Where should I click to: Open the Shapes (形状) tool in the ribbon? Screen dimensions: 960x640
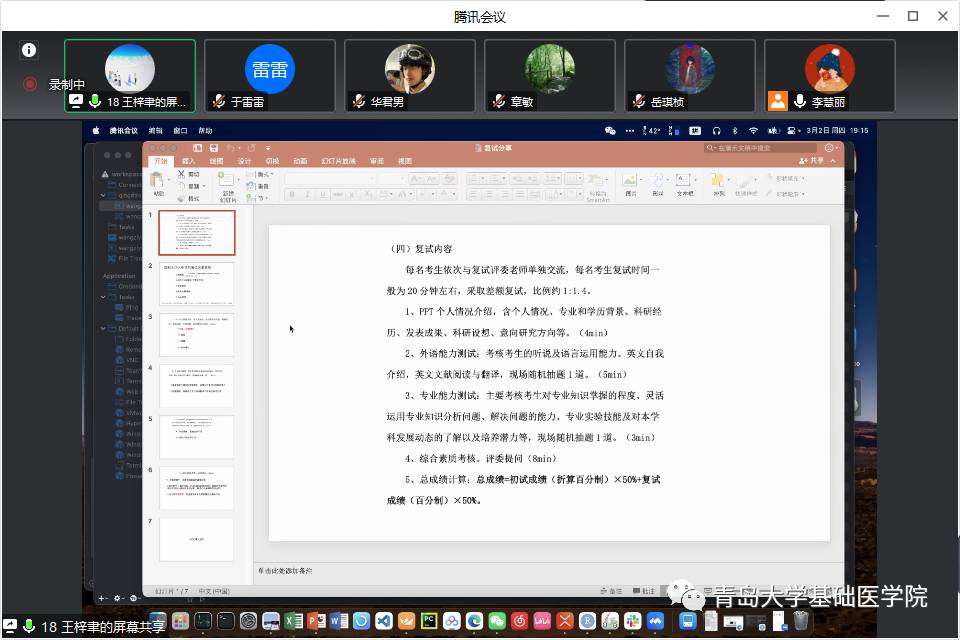(x=658, y=180)
